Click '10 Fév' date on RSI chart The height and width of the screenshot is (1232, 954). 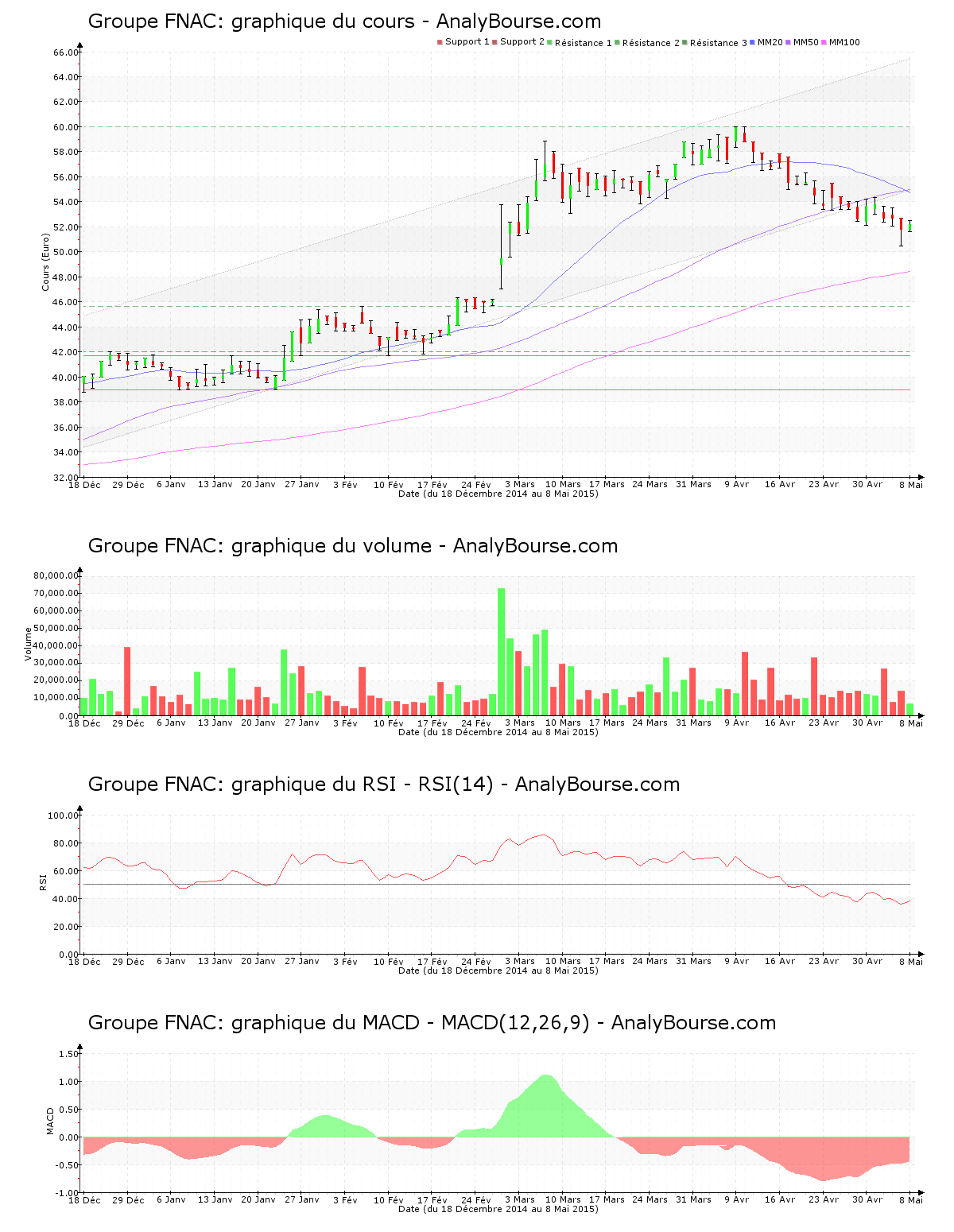389,961
